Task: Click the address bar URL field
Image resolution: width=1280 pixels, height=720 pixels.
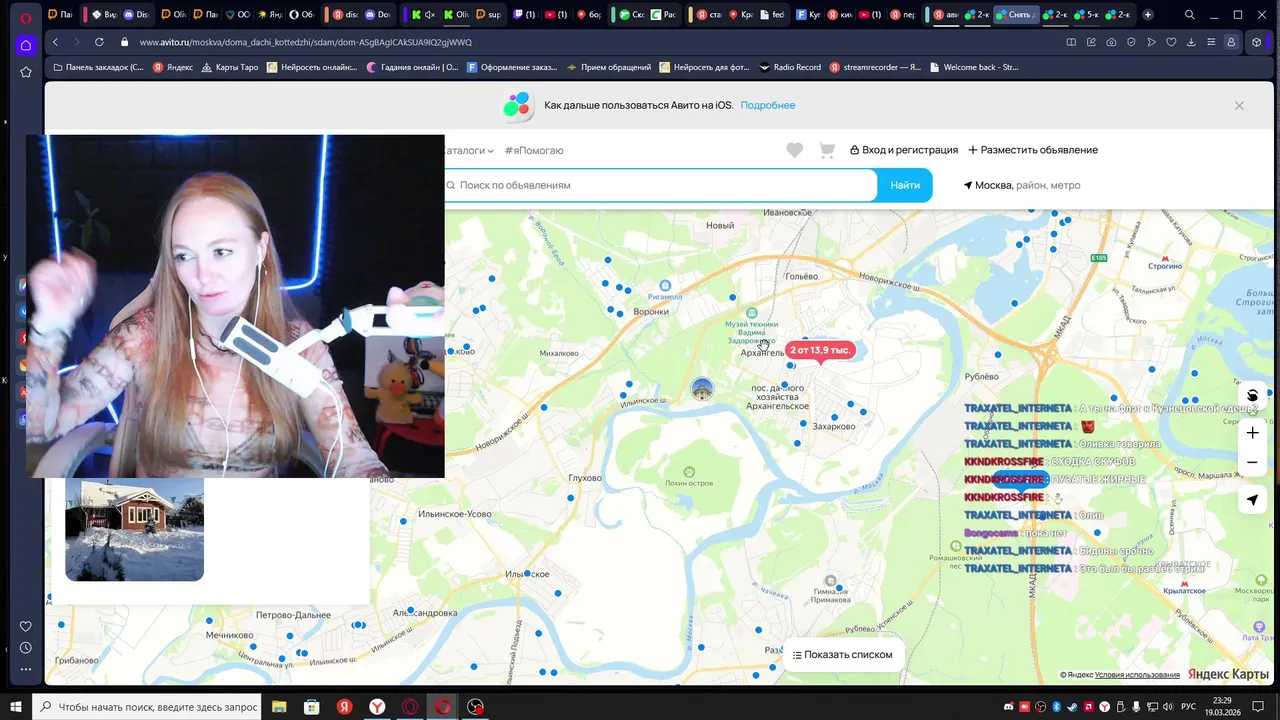Action: [590, 42]
